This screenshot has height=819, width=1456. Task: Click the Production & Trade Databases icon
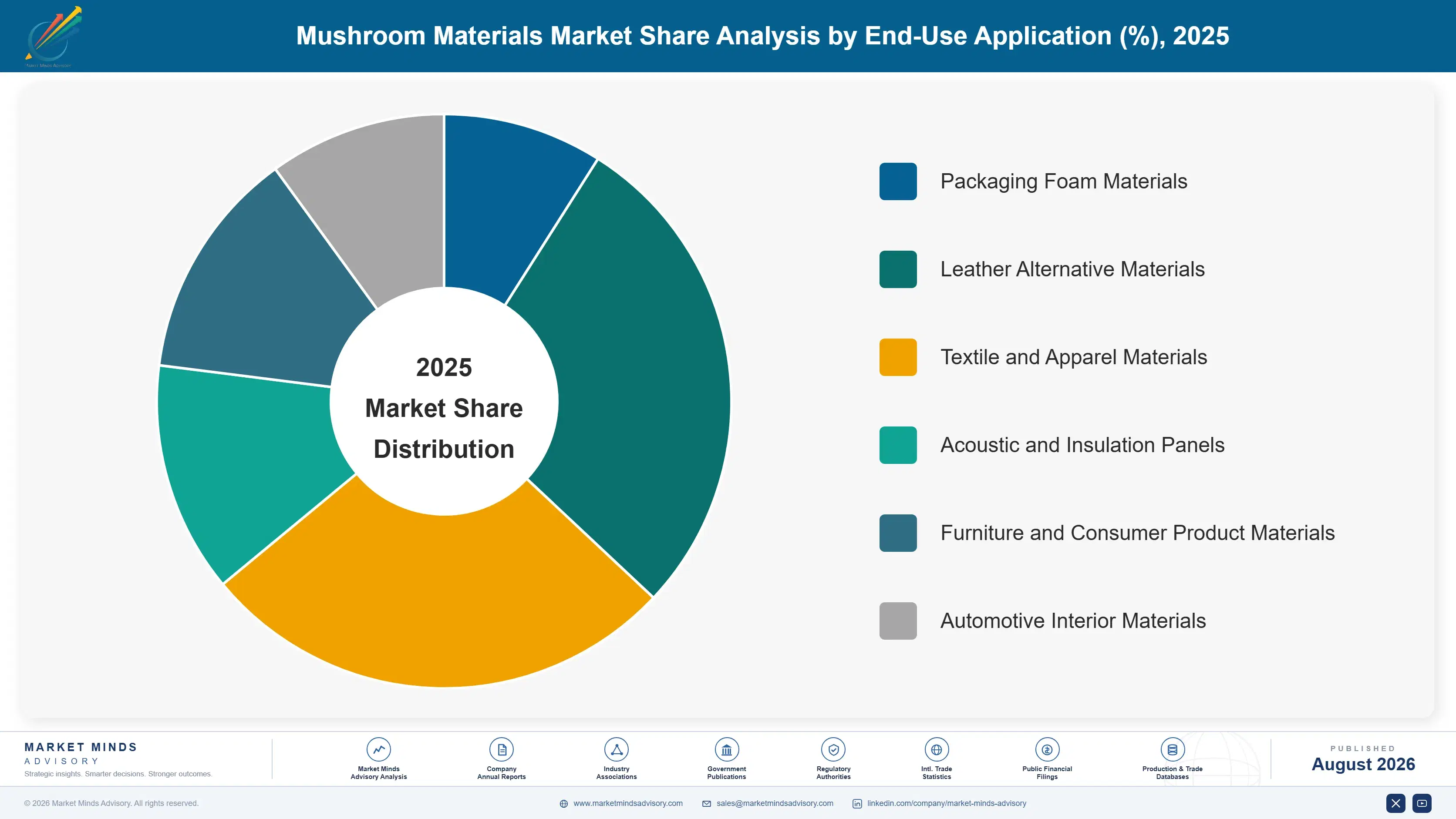pos(1172,749)
